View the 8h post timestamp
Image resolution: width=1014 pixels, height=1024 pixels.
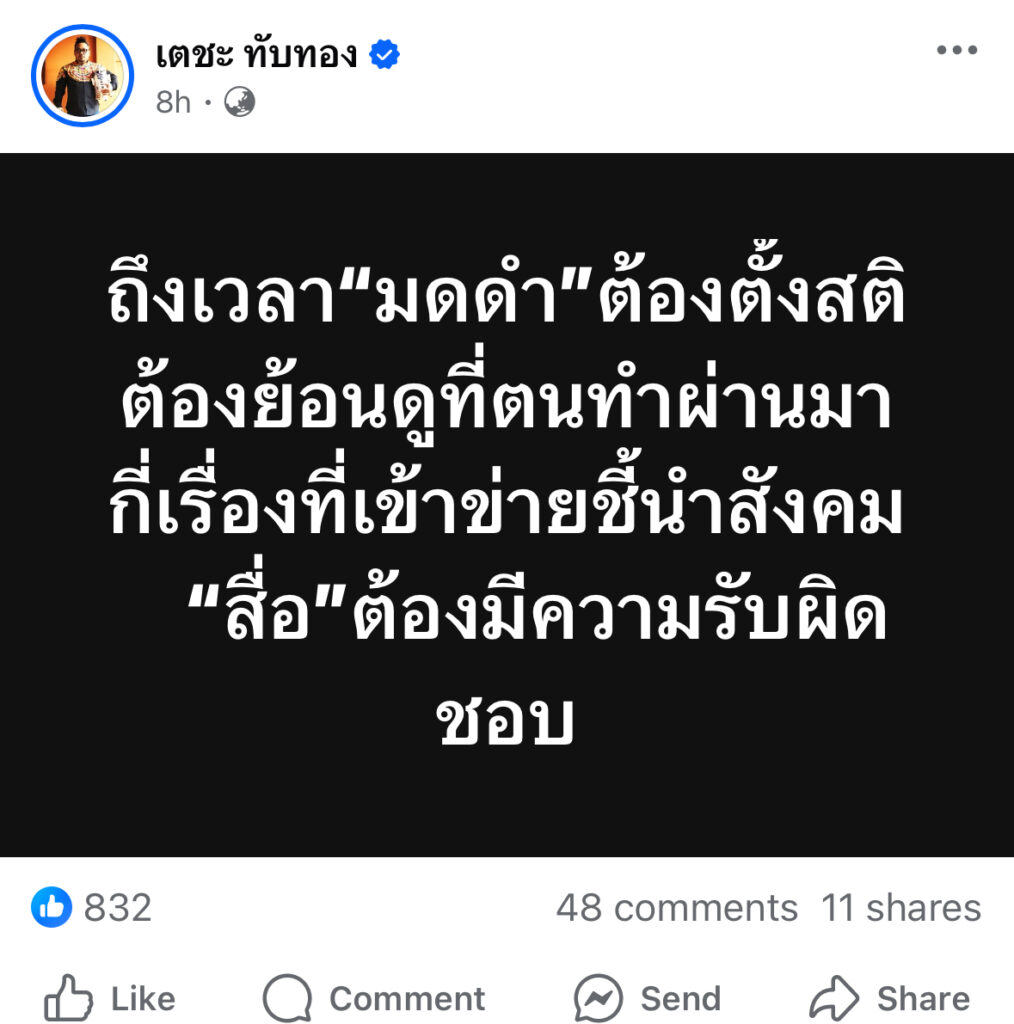173,103
